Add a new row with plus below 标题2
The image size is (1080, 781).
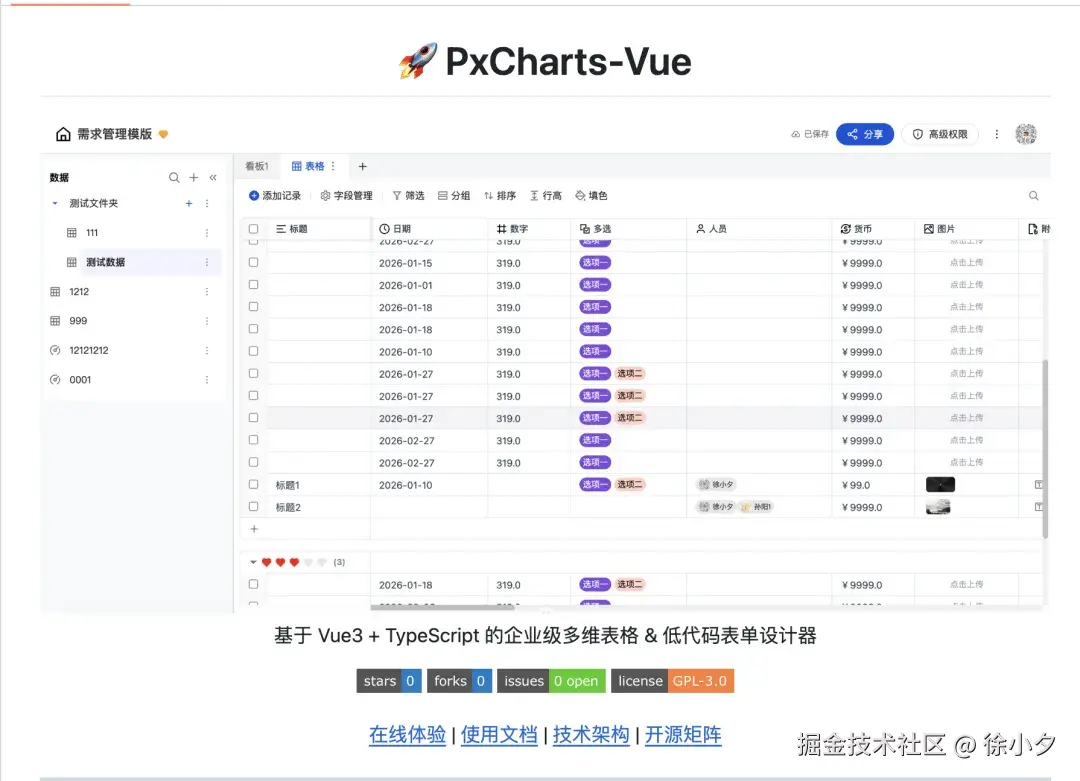click(x=254, y=529)
